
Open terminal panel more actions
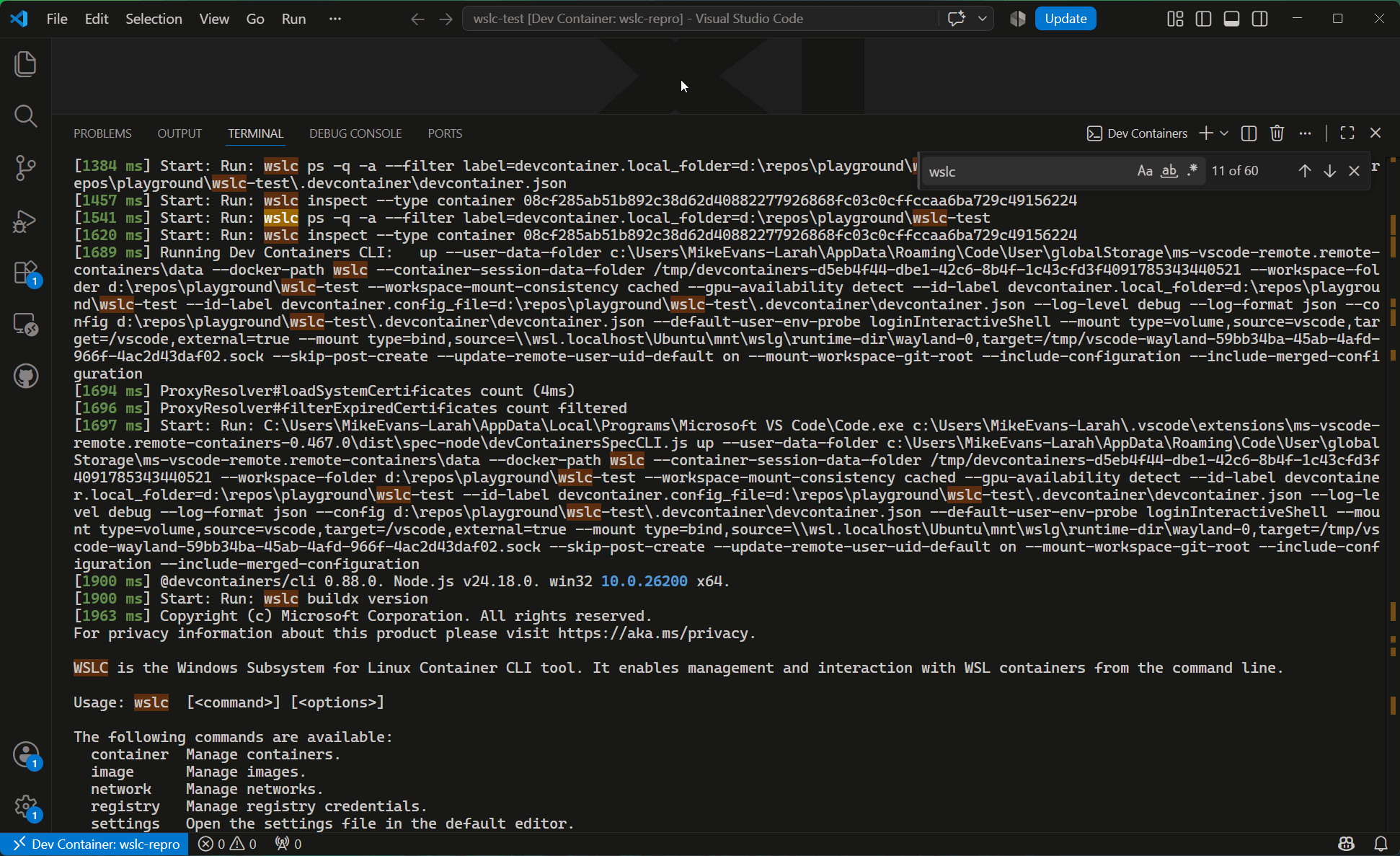[x=1305, y=133]
